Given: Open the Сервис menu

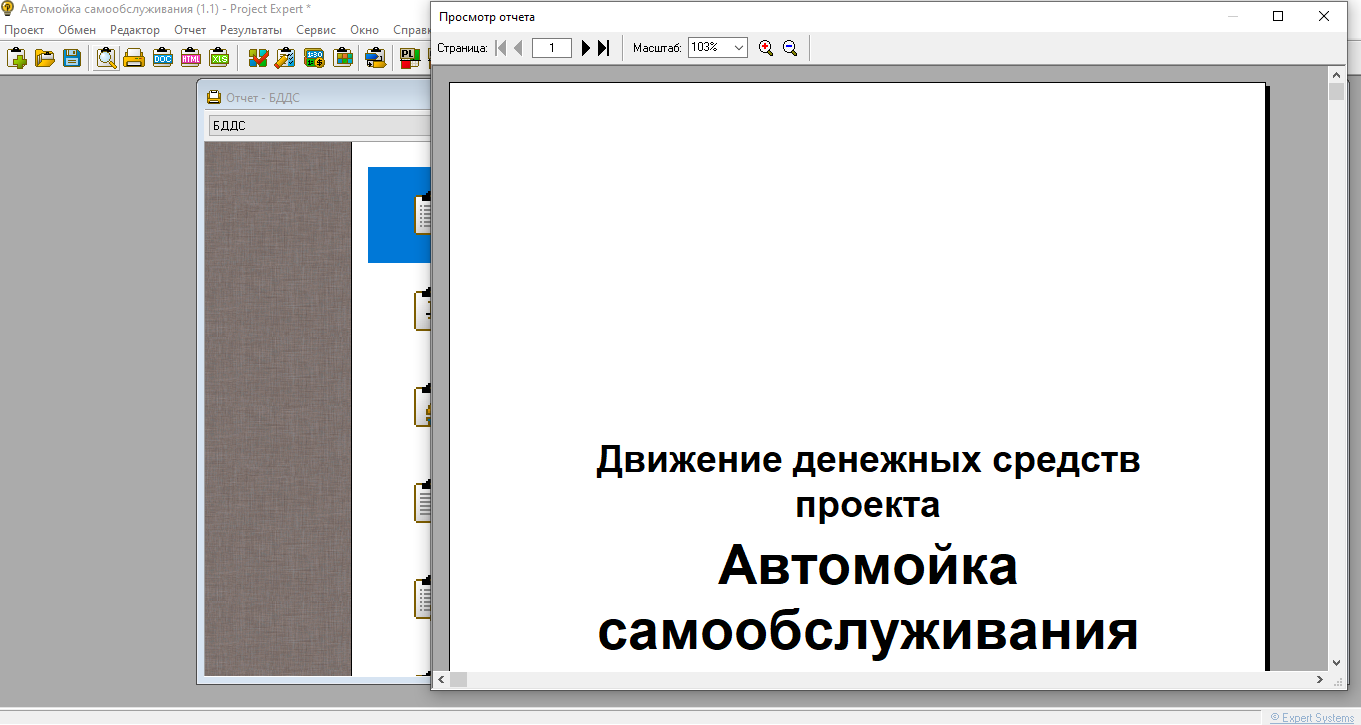Looking at the screenshot, I should tap(316, 30).
